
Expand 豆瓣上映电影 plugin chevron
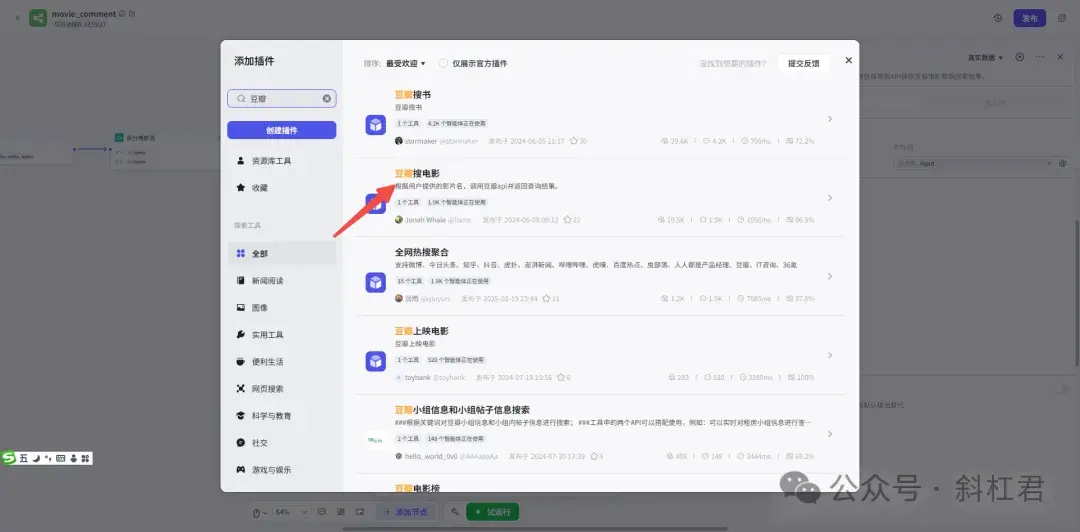[x=830, y=355]
